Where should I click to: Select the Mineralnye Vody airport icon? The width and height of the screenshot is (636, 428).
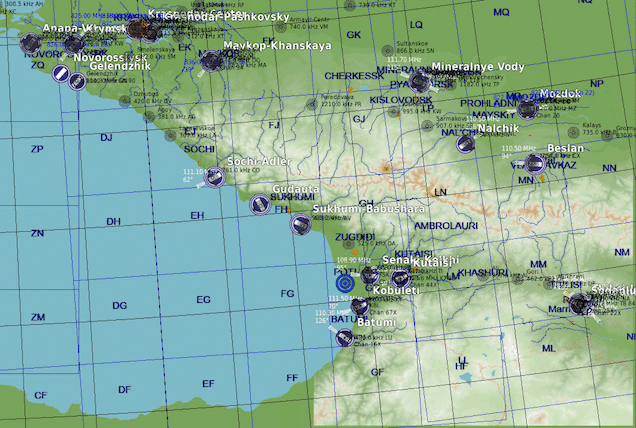[x=419, y=82]
